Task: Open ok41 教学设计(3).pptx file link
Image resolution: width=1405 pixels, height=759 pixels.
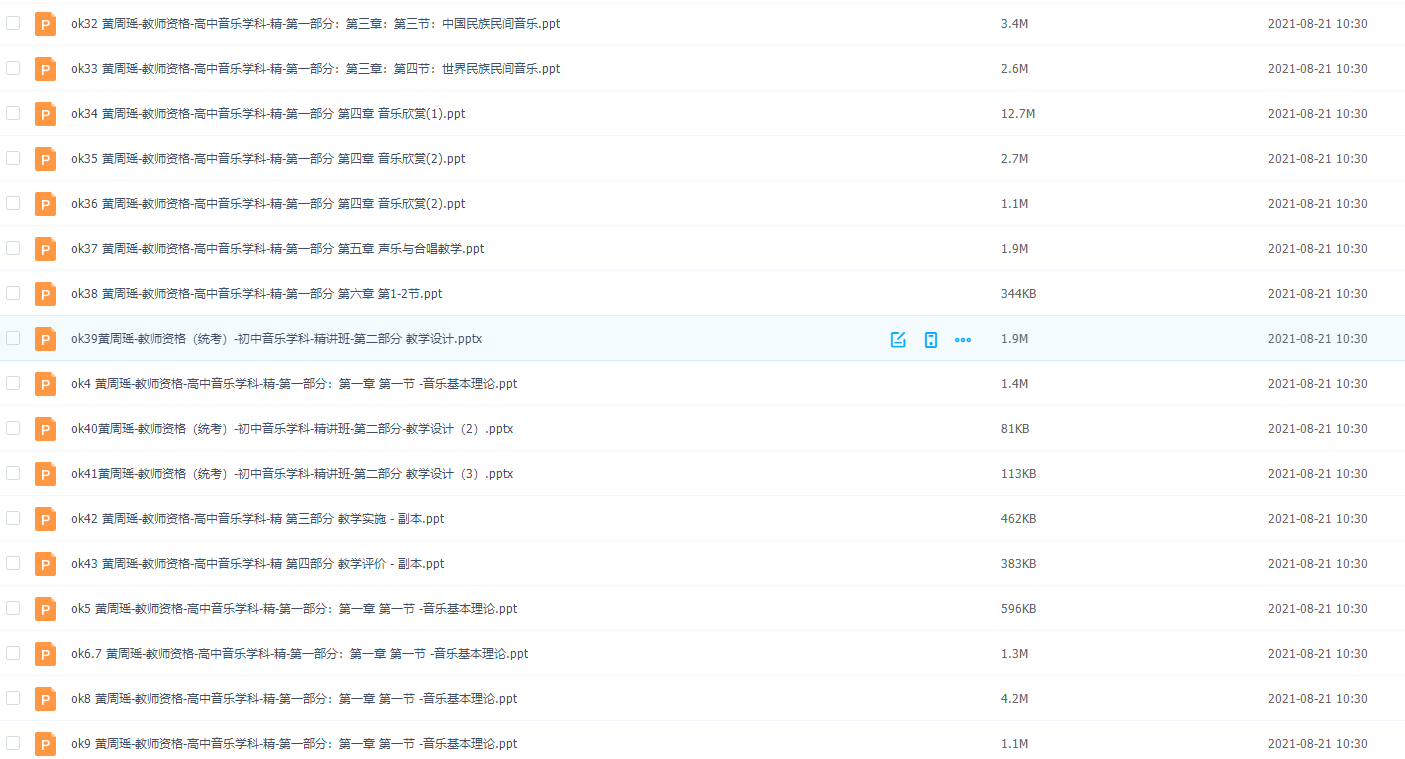Action: coord(290,473)
